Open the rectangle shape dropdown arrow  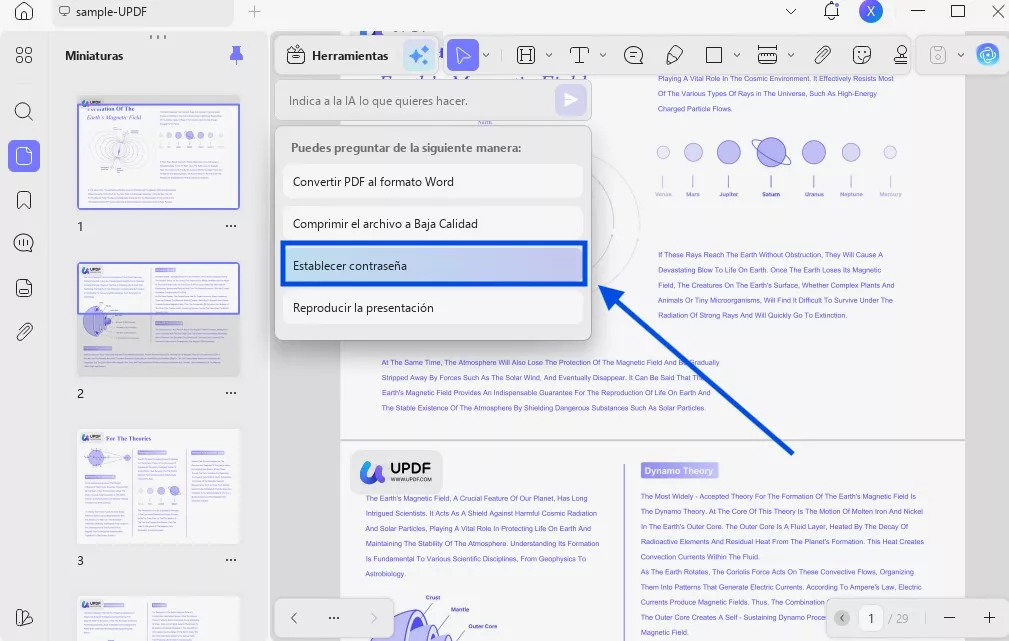pos(737,56)
